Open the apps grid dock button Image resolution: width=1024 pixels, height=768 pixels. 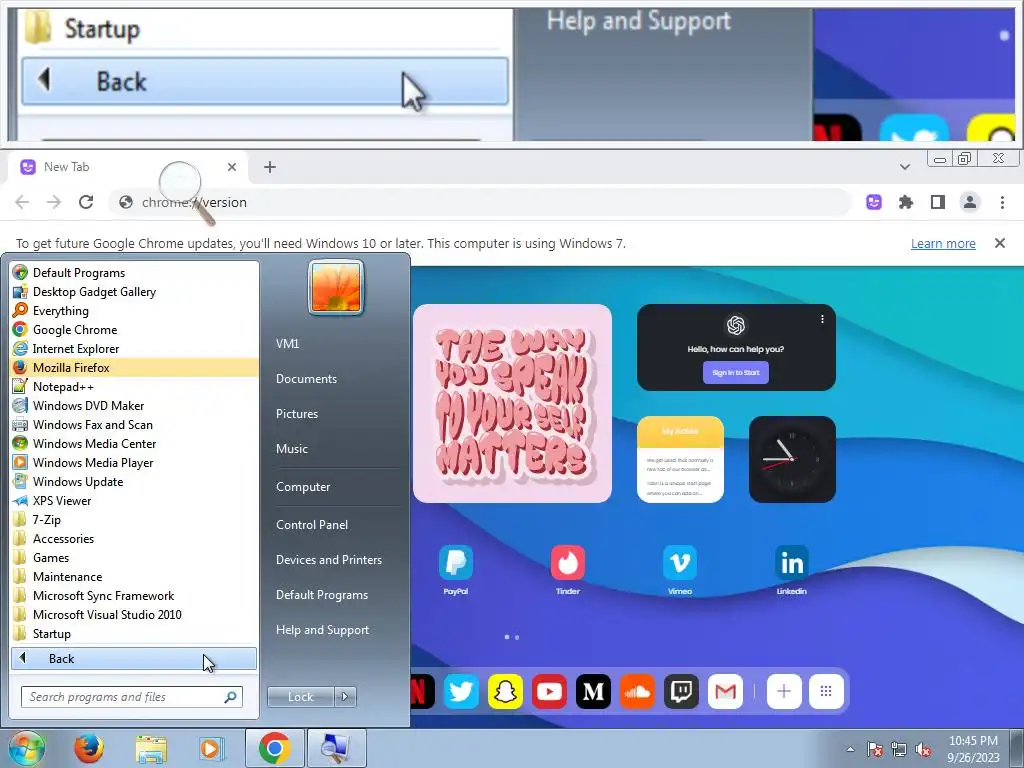pos(826,692)
